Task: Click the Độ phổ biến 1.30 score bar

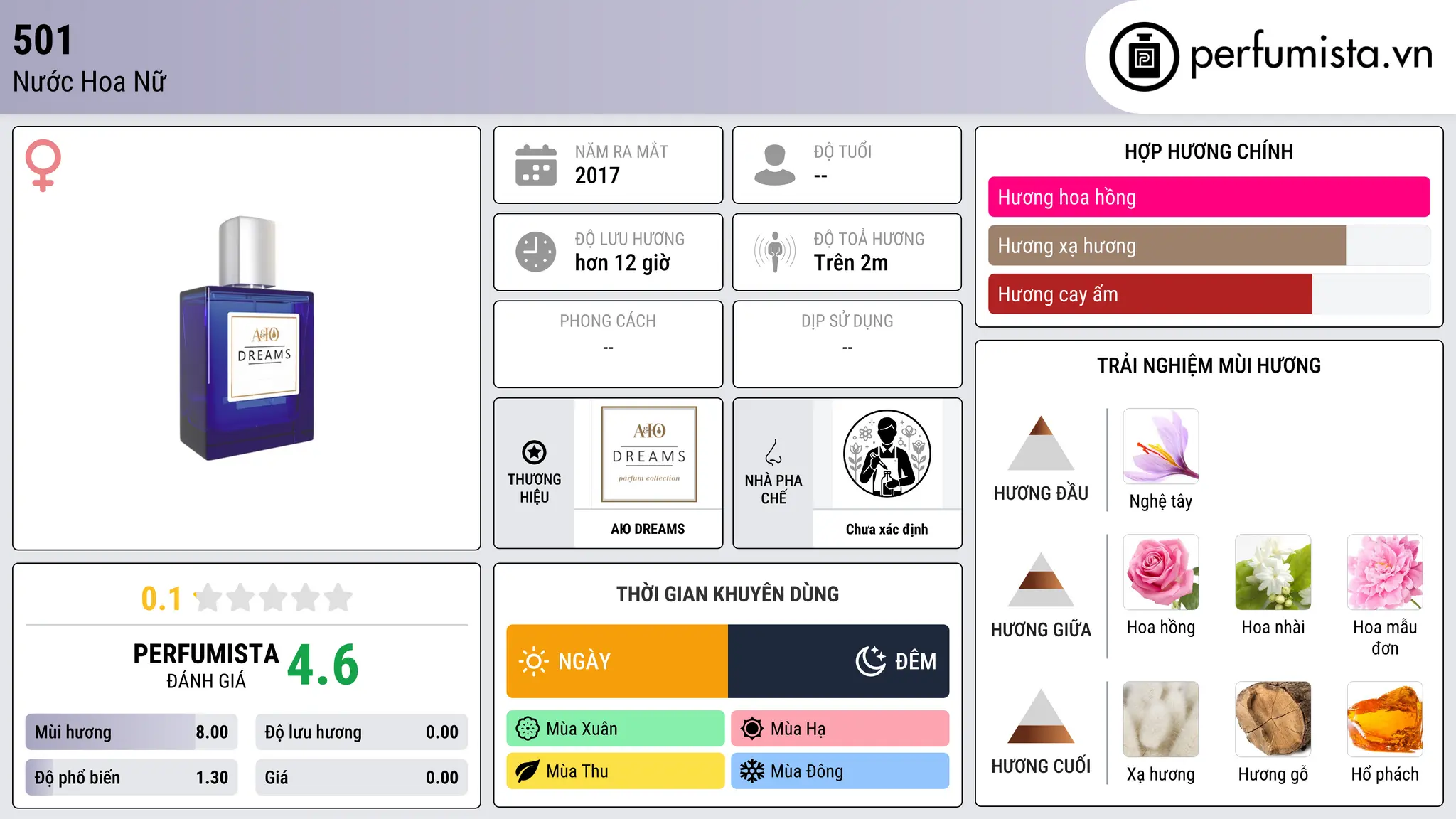Action: (132, 777)
